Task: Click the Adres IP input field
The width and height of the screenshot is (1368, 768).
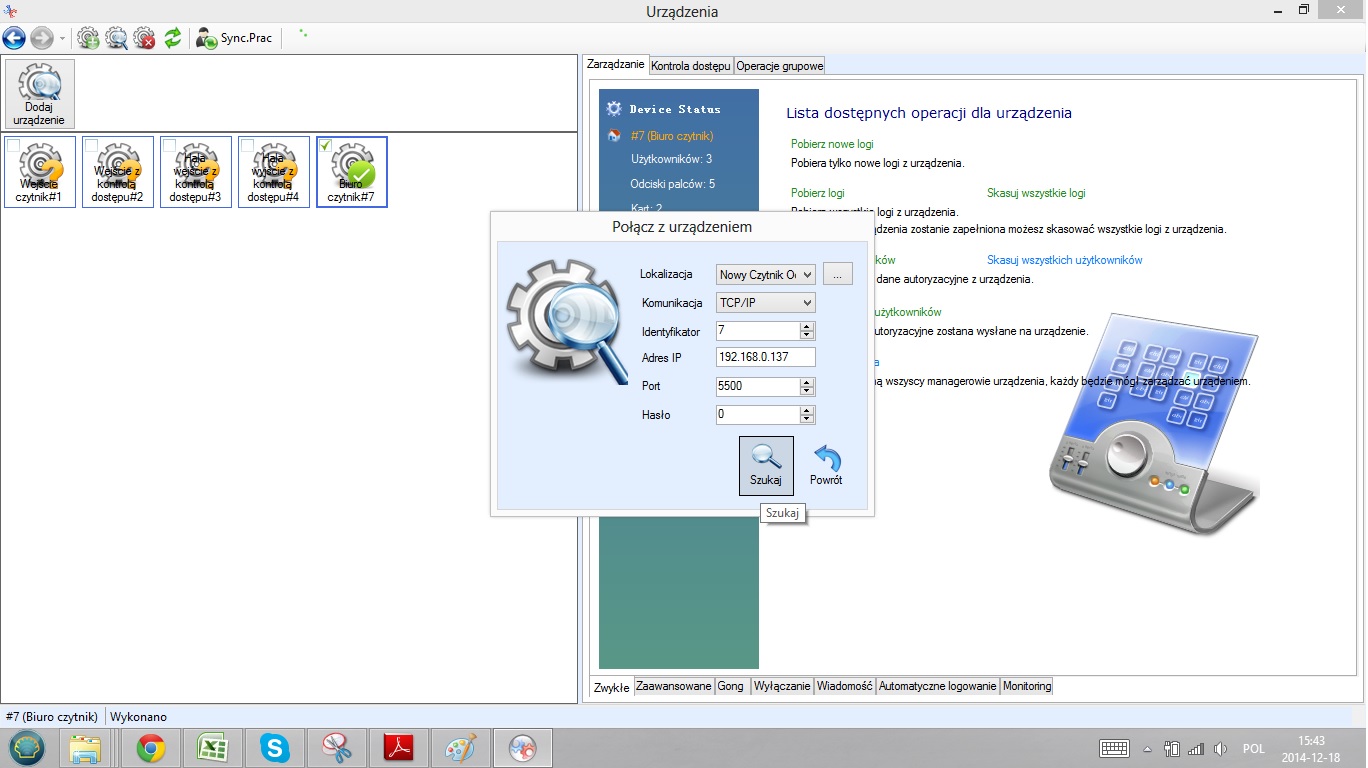Action: (x=765, y=358)
